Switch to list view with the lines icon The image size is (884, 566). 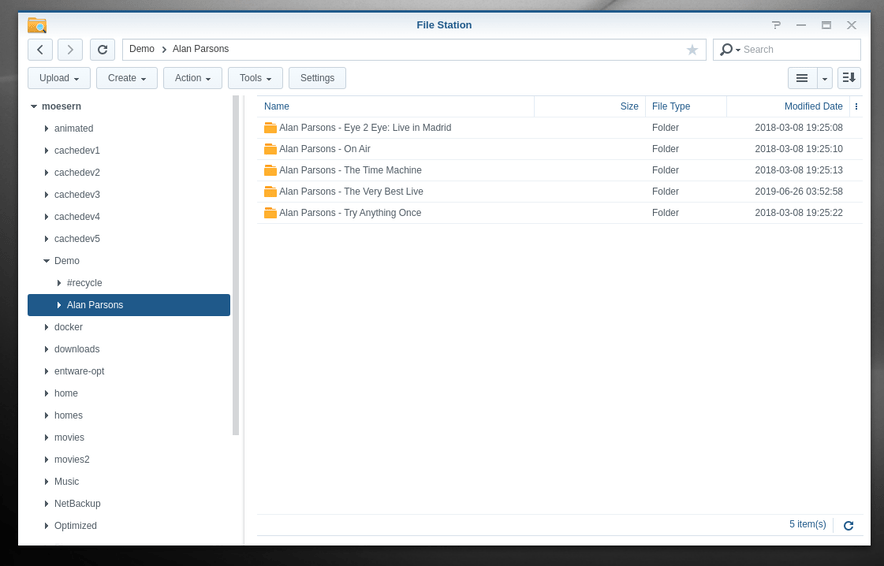point(802,78)
